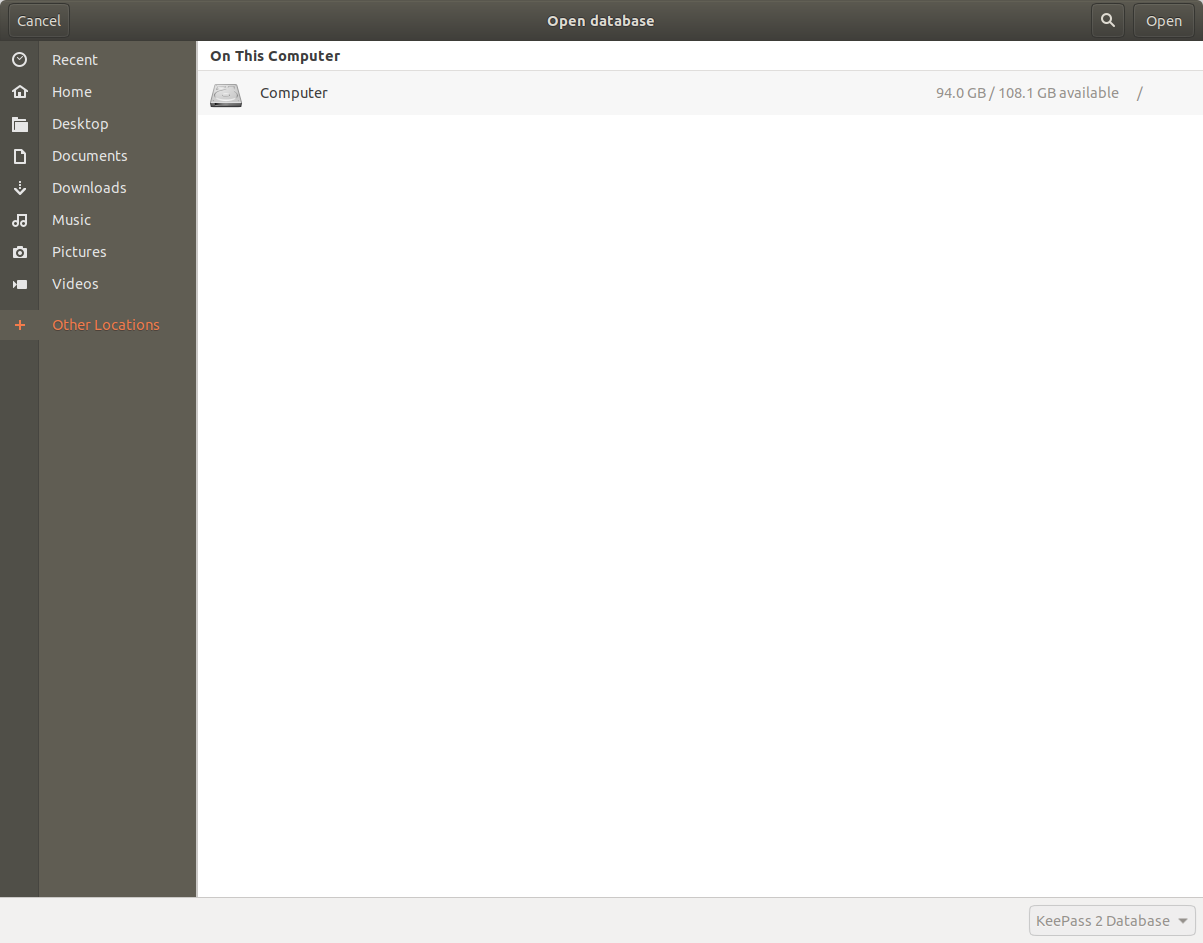The height and width of the screenshot is (943, 1203).
Task: Select the Computer row label
Action: coord(294,93)
